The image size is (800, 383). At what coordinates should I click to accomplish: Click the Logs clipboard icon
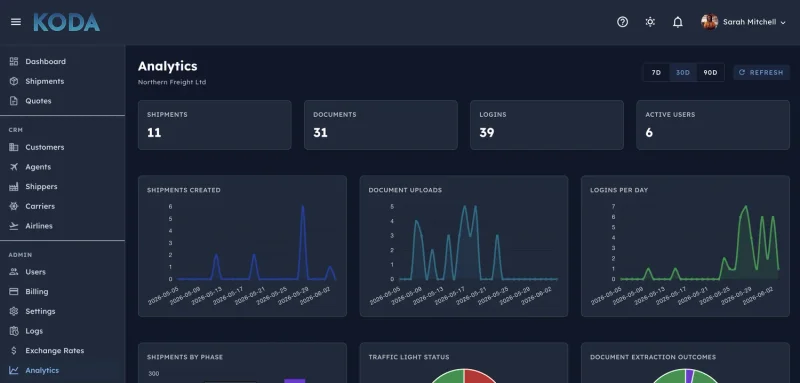coord(14,331)
